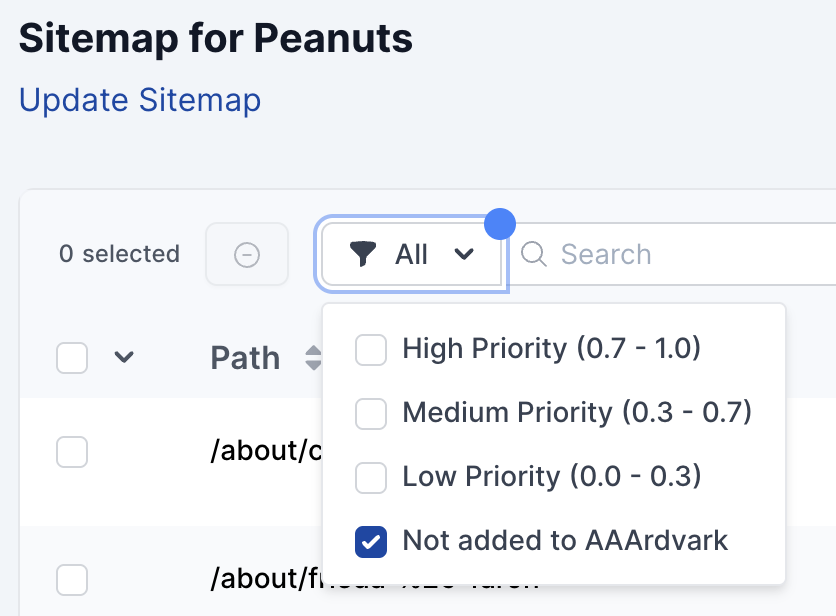The height and width of the screenshot is (616, 836).
Task: Expand the chevron beside select-all checkbox
Action: 124,357
